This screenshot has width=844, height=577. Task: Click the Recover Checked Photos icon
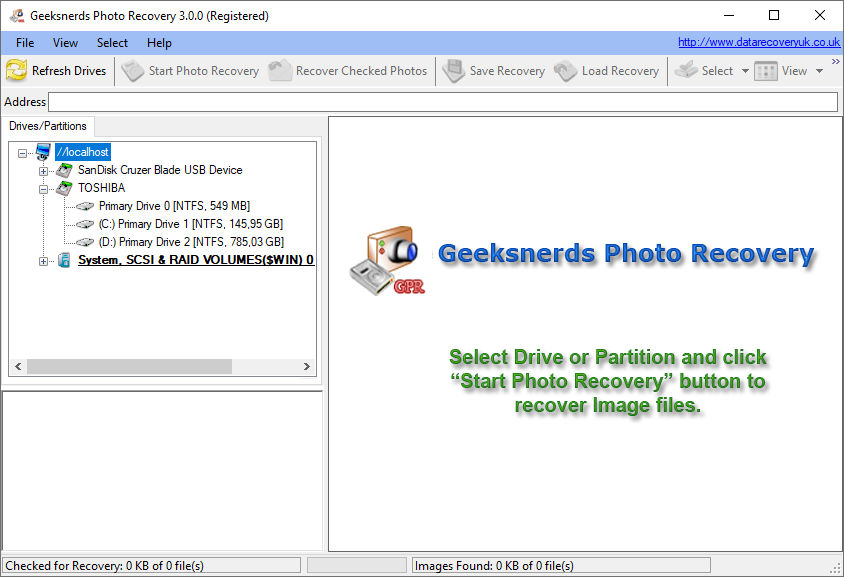[x=280, y=71]
